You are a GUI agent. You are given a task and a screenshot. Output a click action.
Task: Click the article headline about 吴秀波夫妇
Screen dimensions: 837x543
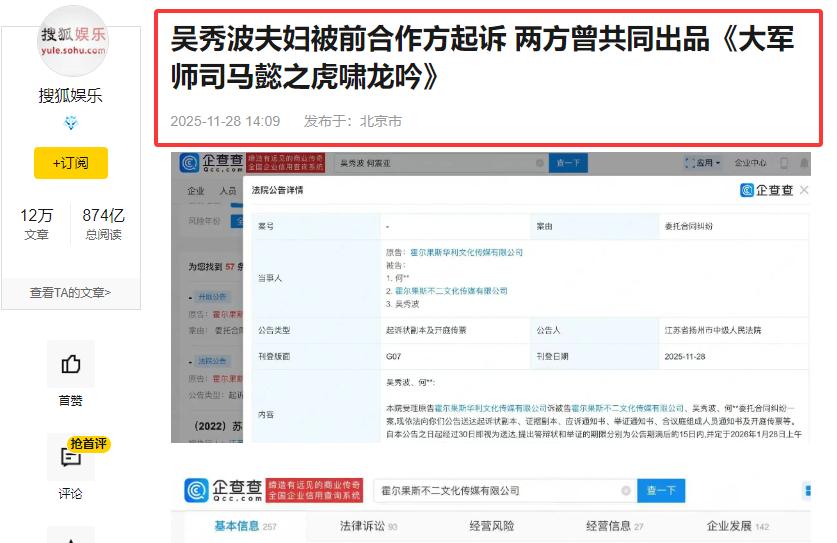[x=482, y=58]
